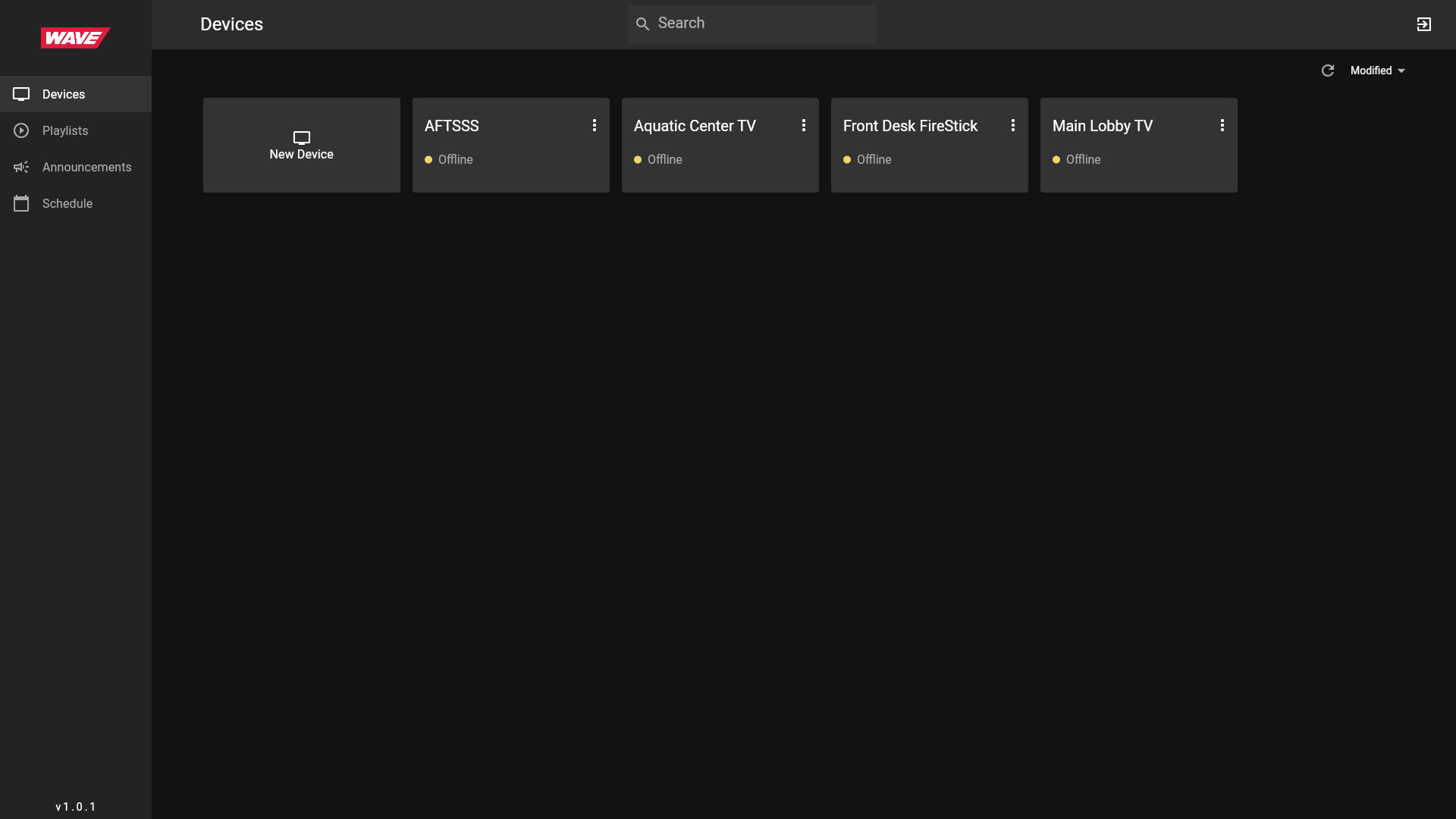Go to the Playlists section
The height and width of the screenshot is (819, 1456).
coord(65,130)
